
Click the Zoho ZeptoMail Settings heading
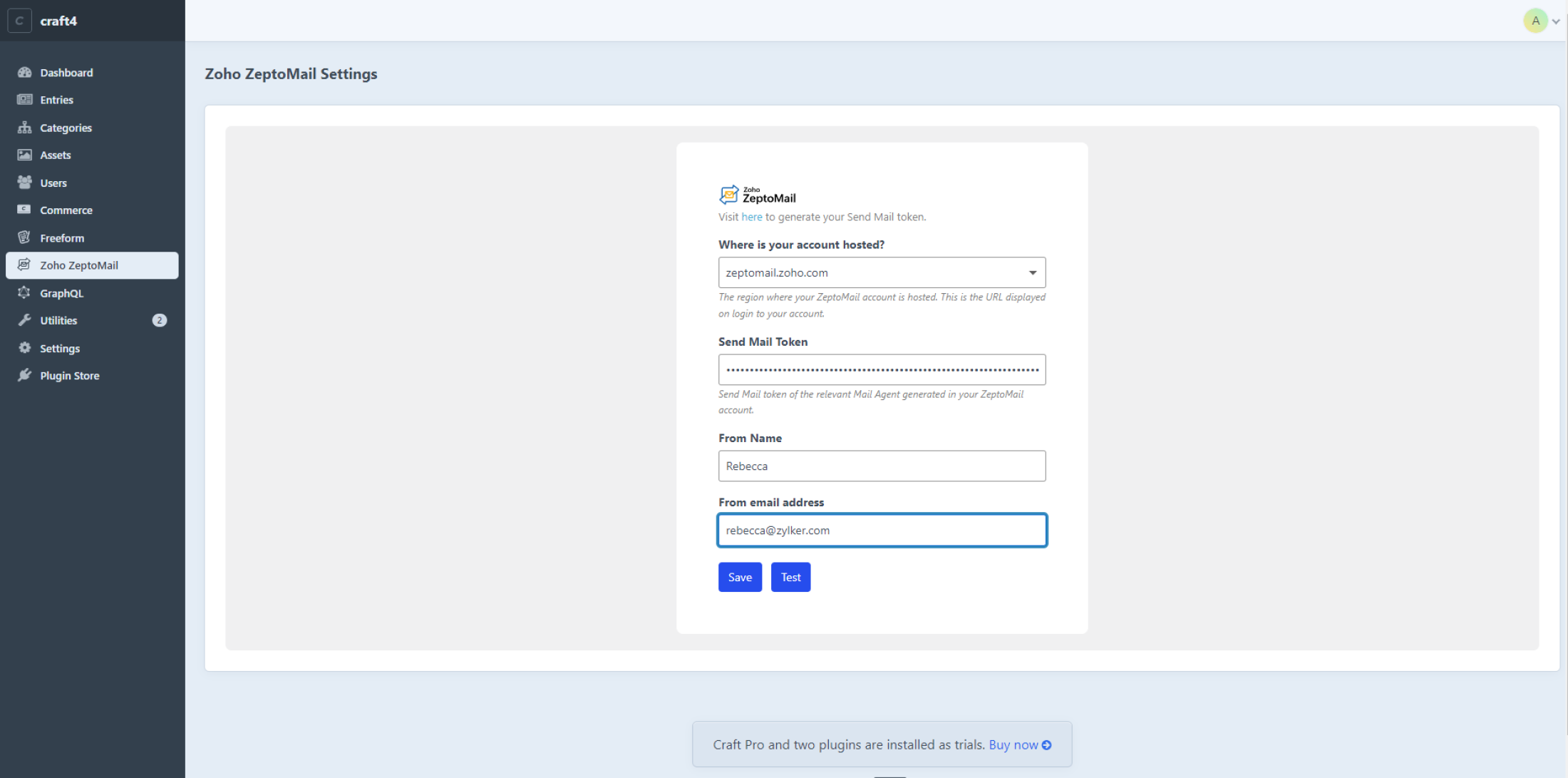pos(291,73)
